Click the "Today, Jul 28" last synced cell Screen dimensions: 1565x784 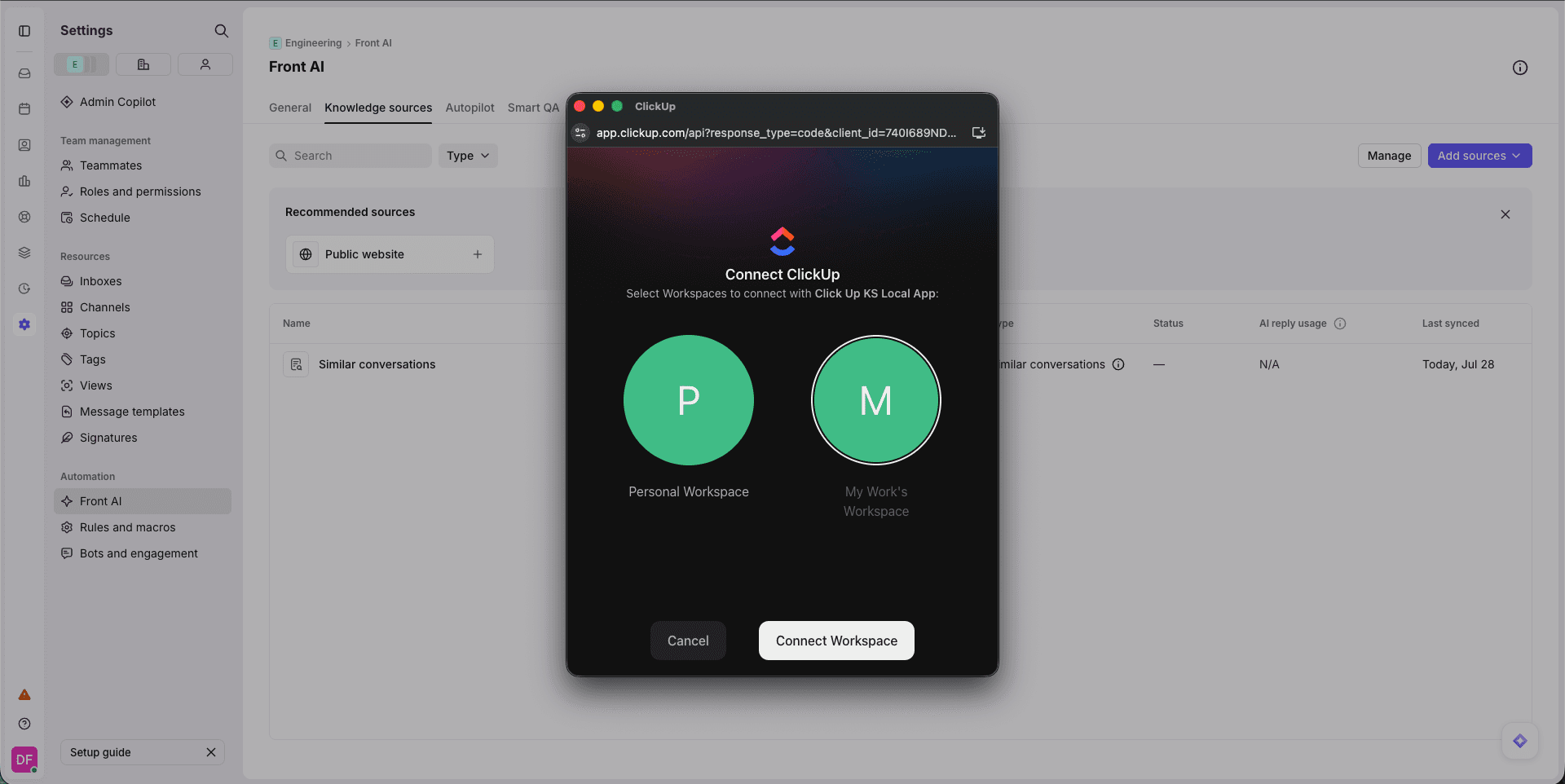tap(1458, 364)
